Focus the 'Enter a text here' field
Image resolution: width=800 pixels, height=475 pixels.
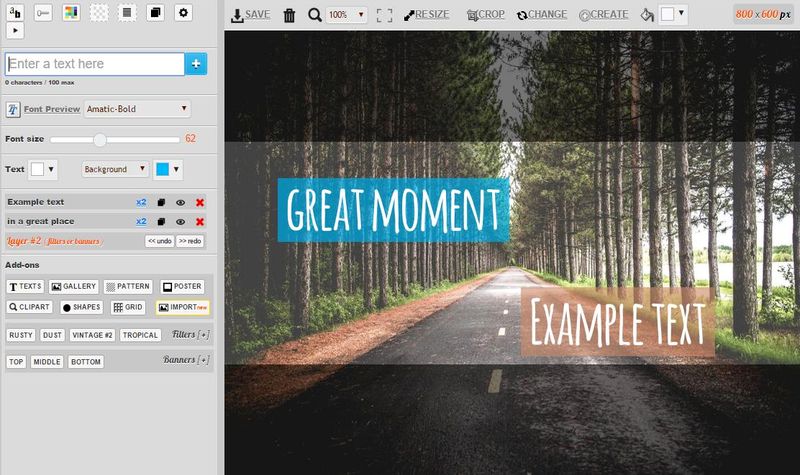coord(95,64)
